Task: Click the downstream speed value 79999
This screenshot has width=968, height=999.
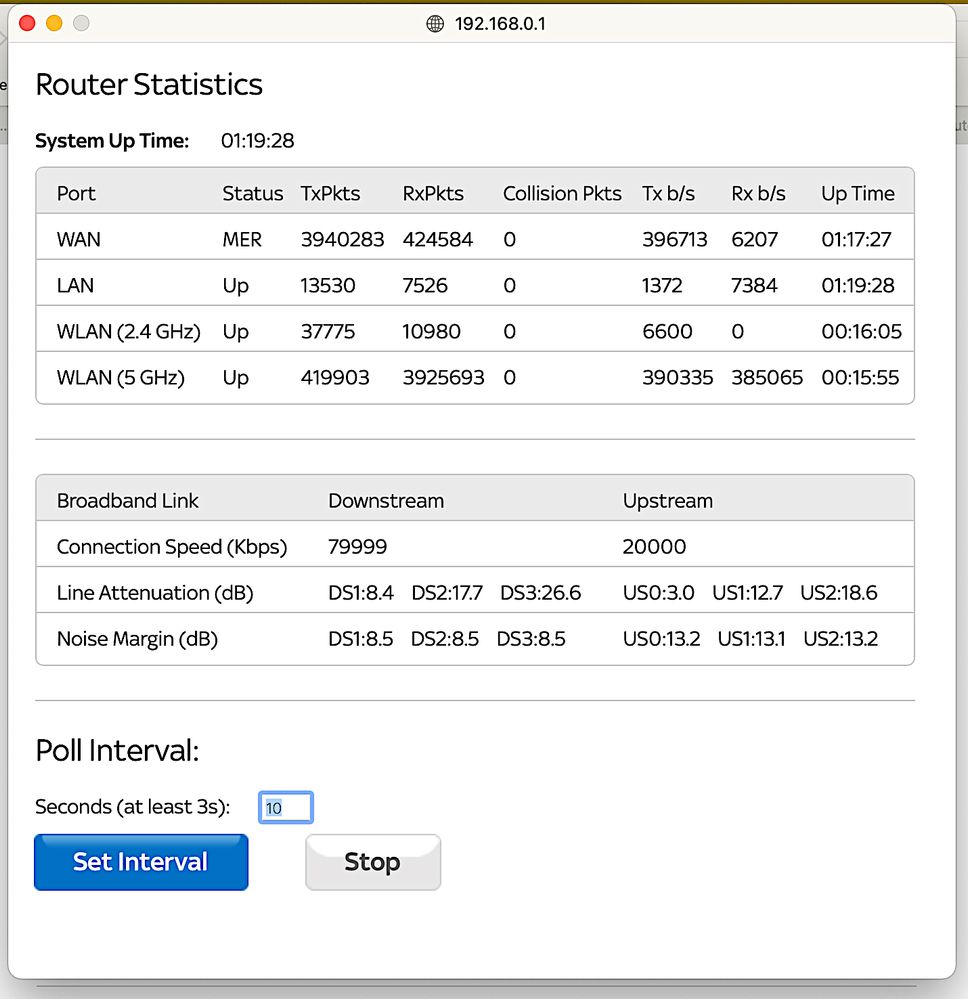Action: click(357, 547)
